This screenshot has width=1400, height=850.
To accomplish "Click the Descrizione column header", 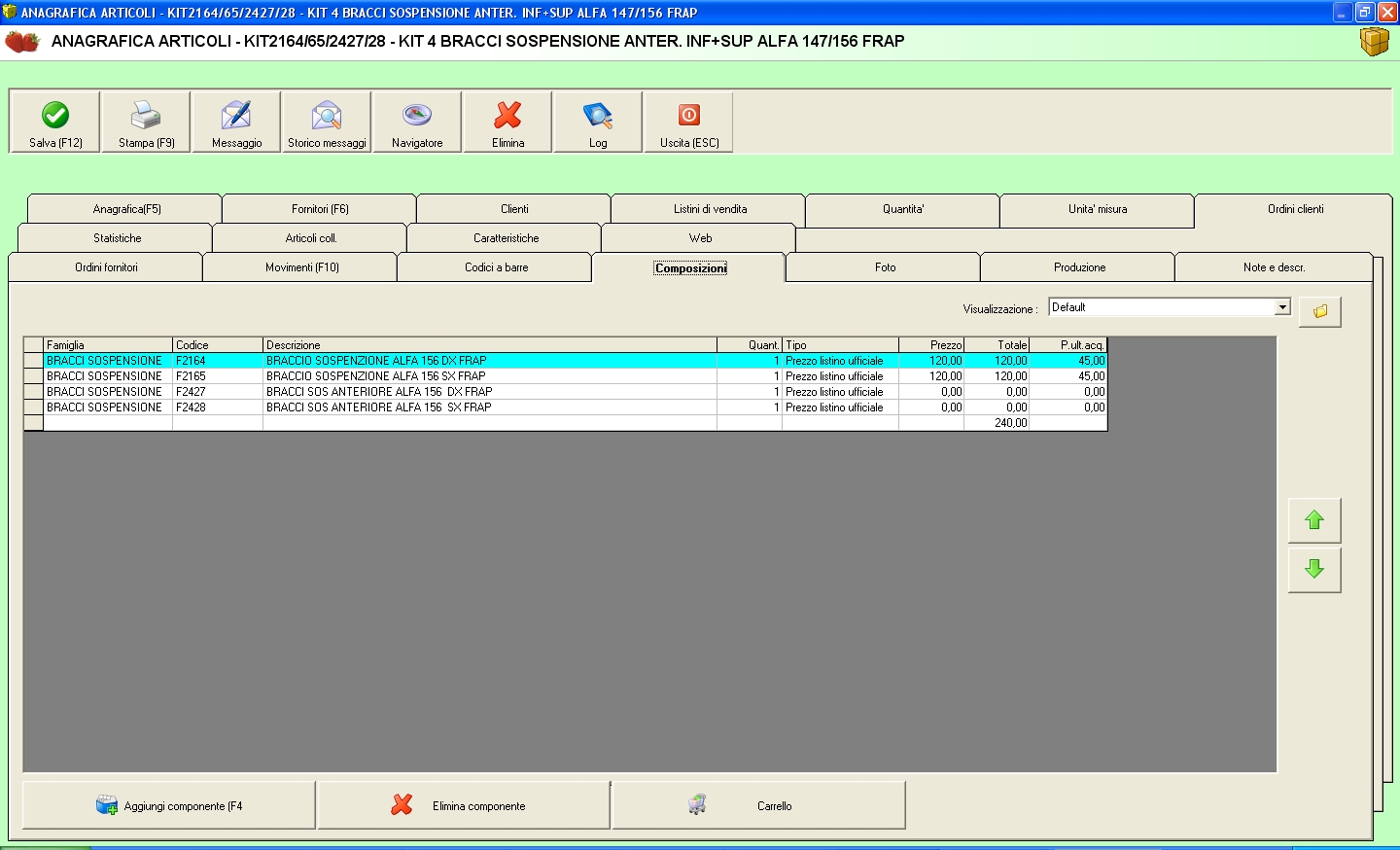I will pyautogui.click(x=490, y=345).
